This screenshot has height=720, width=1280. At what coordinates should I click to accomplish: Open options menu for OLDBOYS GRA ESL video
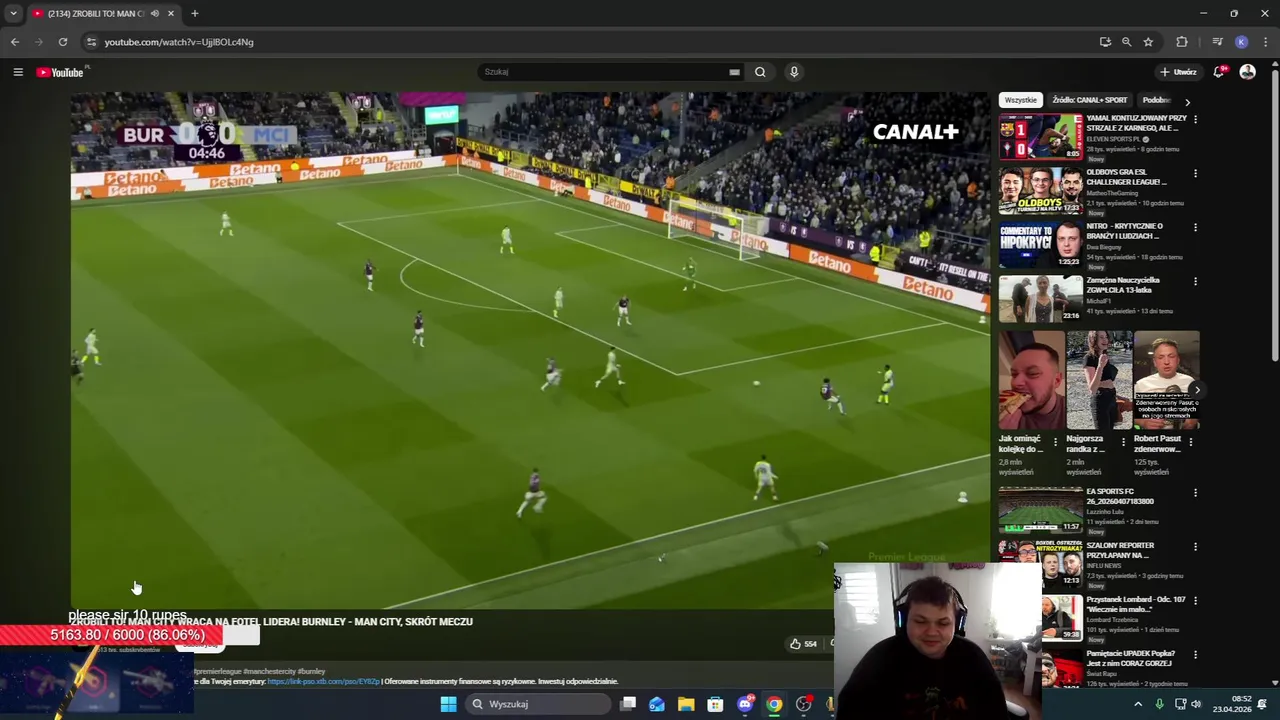tap(1195, 173)
